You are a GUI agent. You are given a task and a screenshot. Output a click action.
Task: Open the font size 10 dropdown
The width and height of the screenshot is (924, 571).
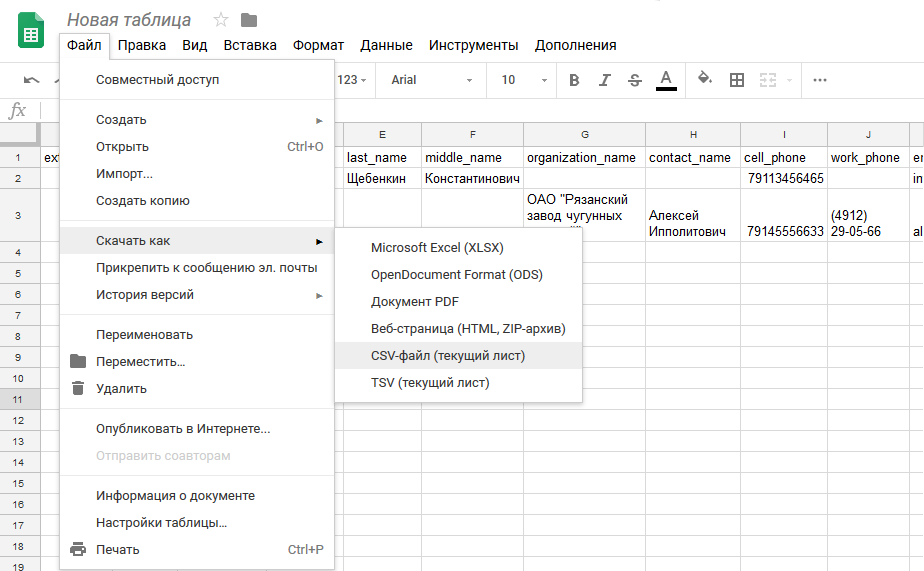coord(524,80)
